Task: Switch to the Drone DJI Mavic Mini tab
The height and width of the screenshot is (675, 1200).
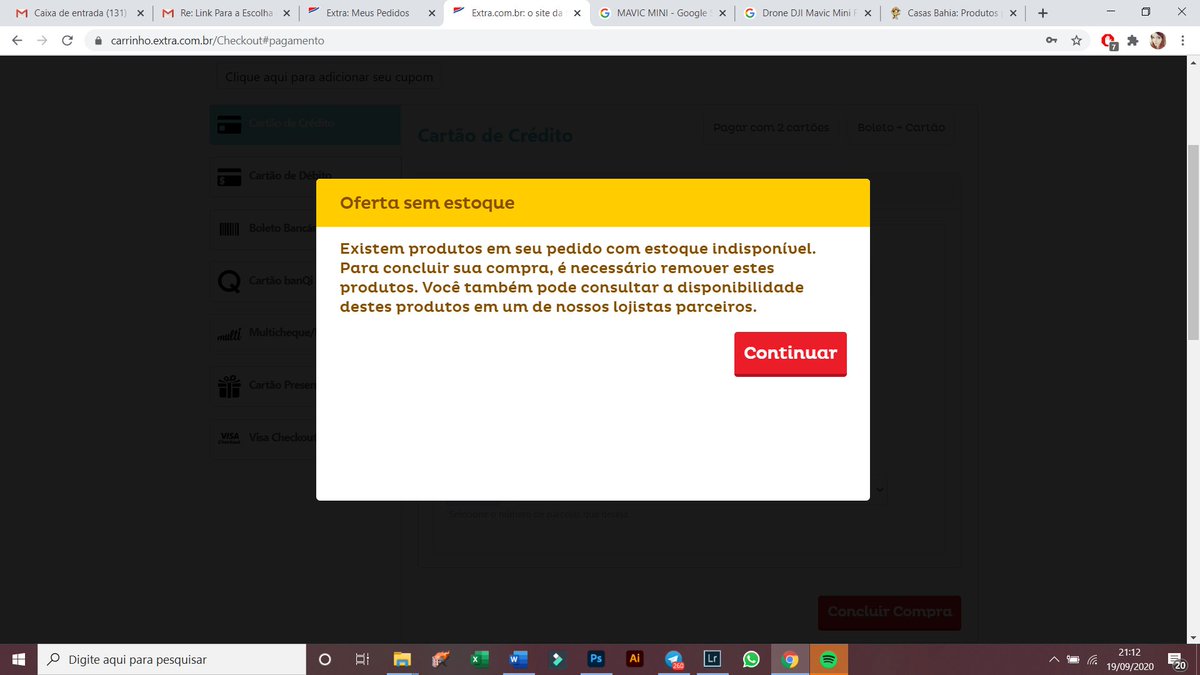Action: pyautogui.click(x=809, y=14)
